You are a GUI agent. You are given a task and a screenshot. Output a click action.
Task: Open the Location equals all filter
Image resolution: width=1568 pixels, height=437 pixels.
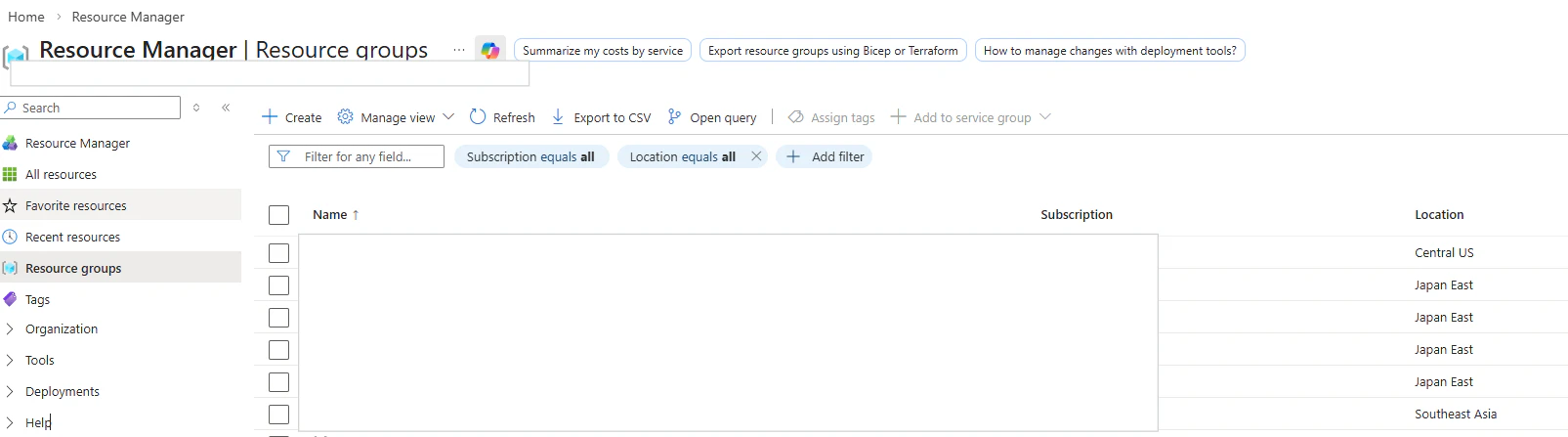coord(682,156)
